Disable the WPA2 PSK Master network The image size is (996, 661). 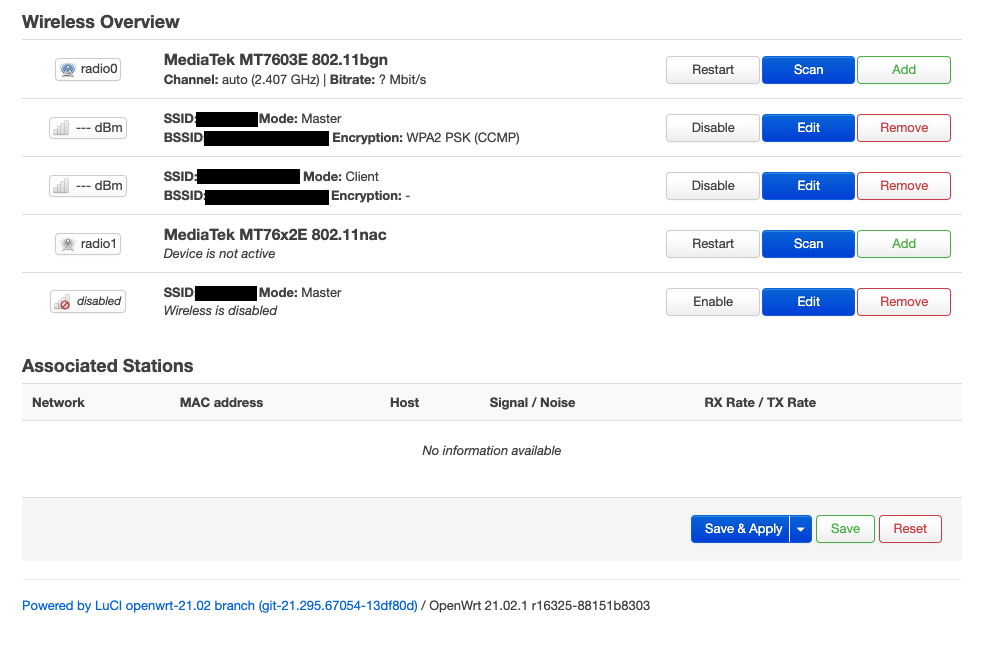point(713,128)
